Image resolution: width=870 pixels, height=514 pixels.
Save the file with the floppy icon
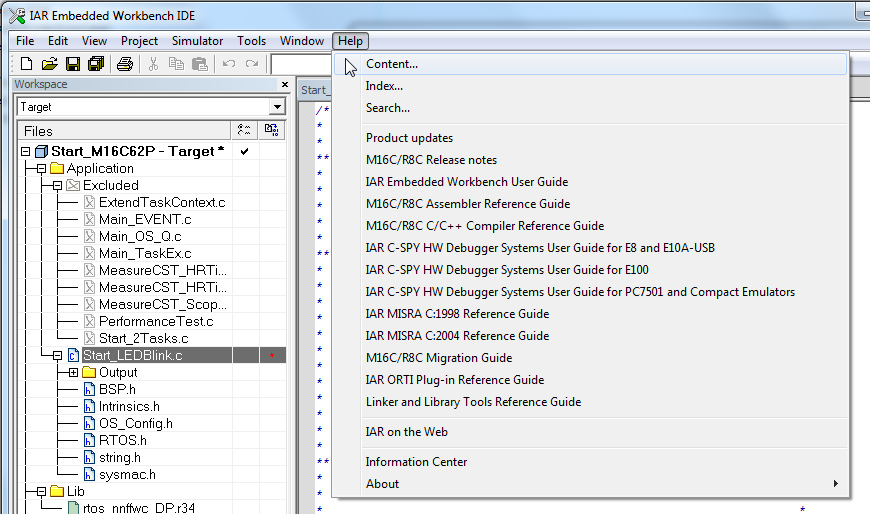(73, 64)
